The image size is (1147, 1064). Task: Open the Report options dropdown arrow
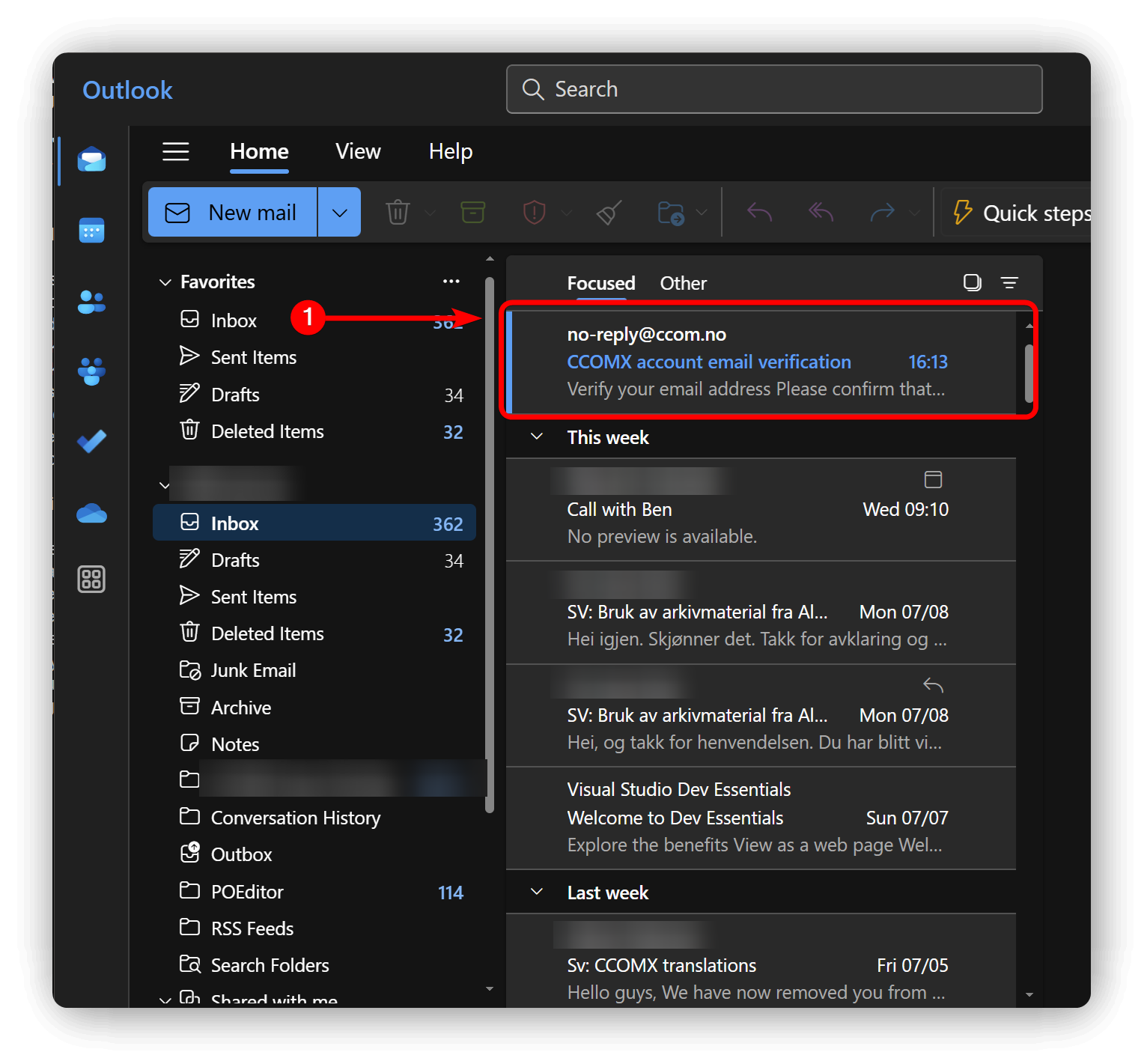[567, 213]
